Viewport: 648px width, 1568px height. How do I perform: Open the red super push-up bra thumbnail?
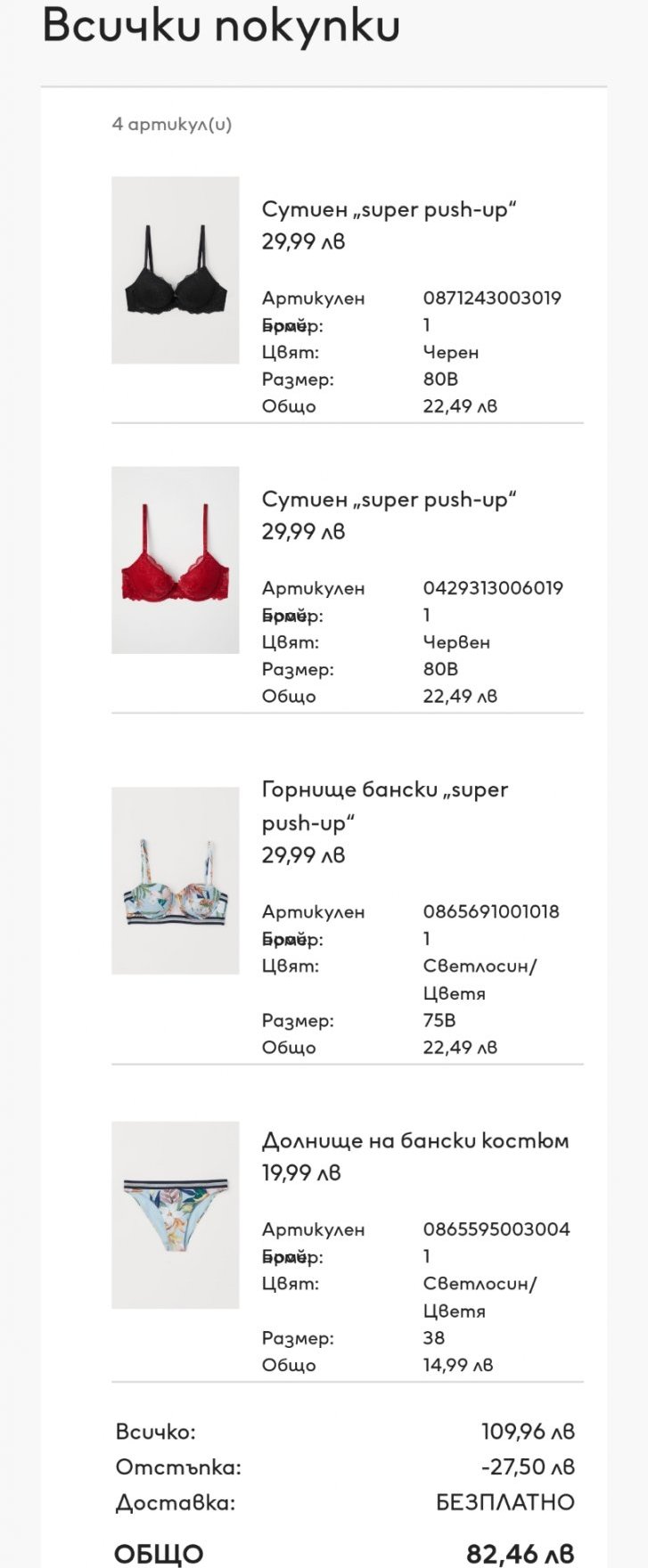[176, 560]
